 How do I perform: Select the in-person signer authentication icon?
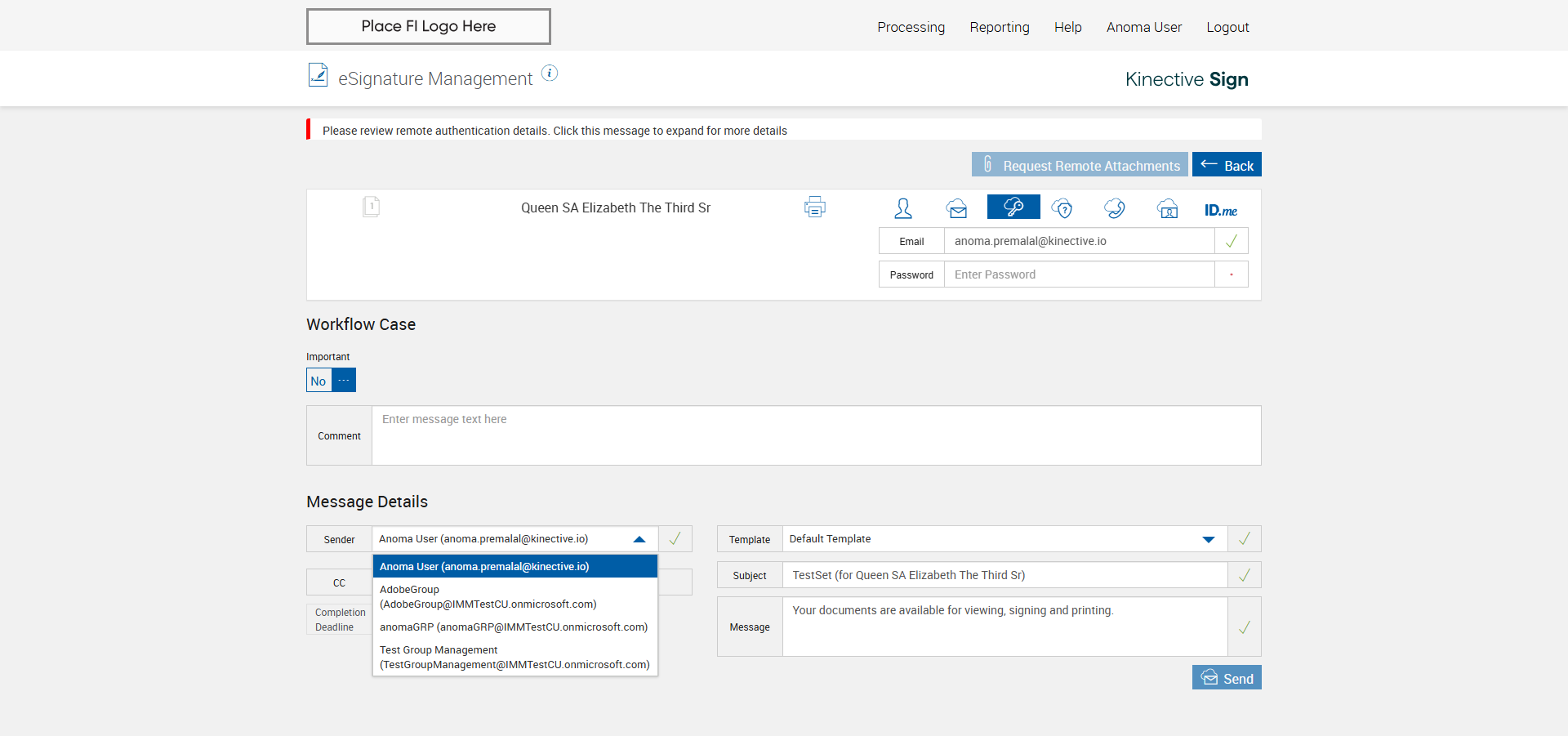[903, 208]
